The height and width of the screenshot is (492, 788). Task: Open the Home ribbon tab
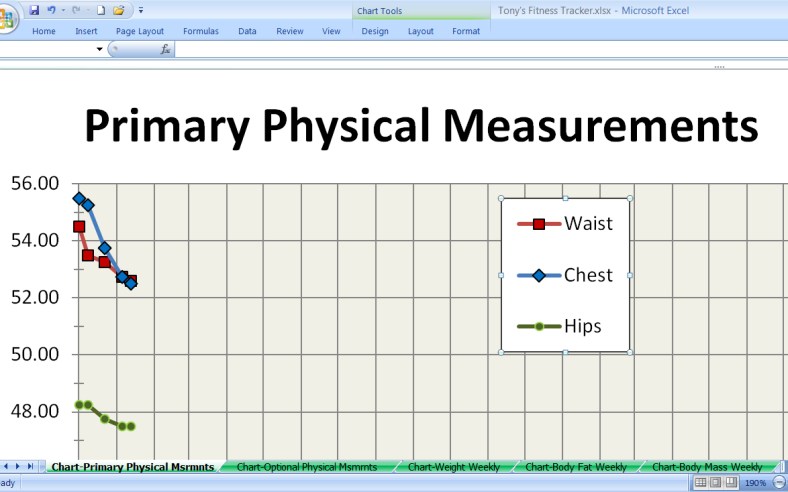(44, 31)
